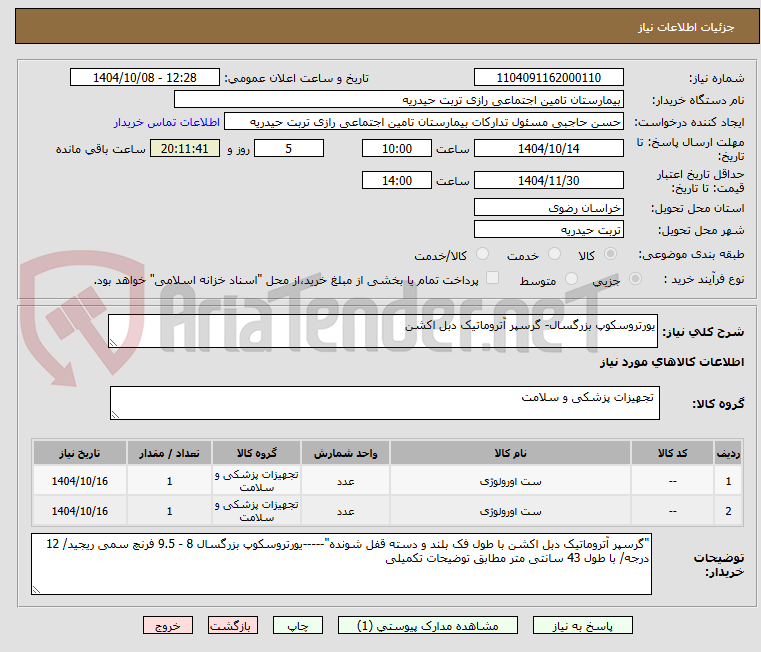
Task: Click delivery province field خراسان رضوی
Action: point(548,208)
